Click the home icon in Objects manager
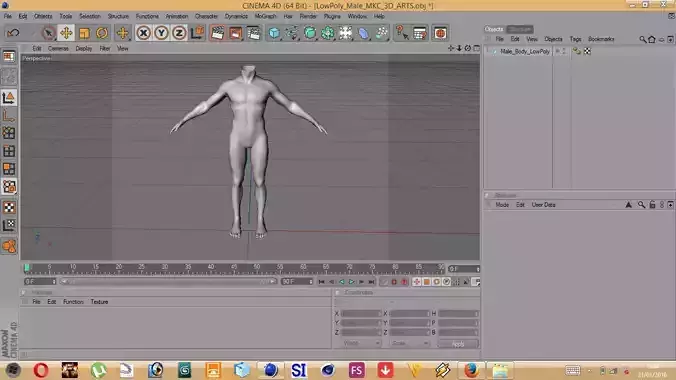The width and height of the screenshot is (676, 380). point(652,39)
